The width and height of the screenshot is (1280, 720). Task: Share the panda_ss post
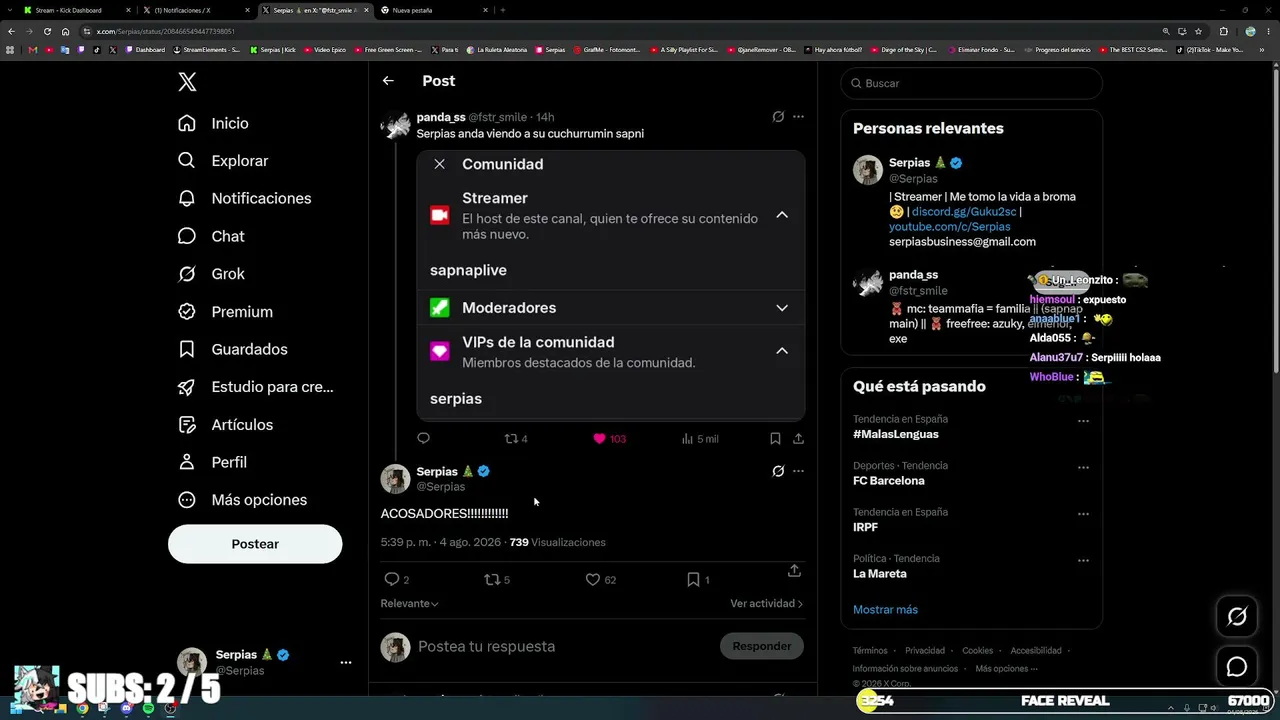click(x=798, y=438)
